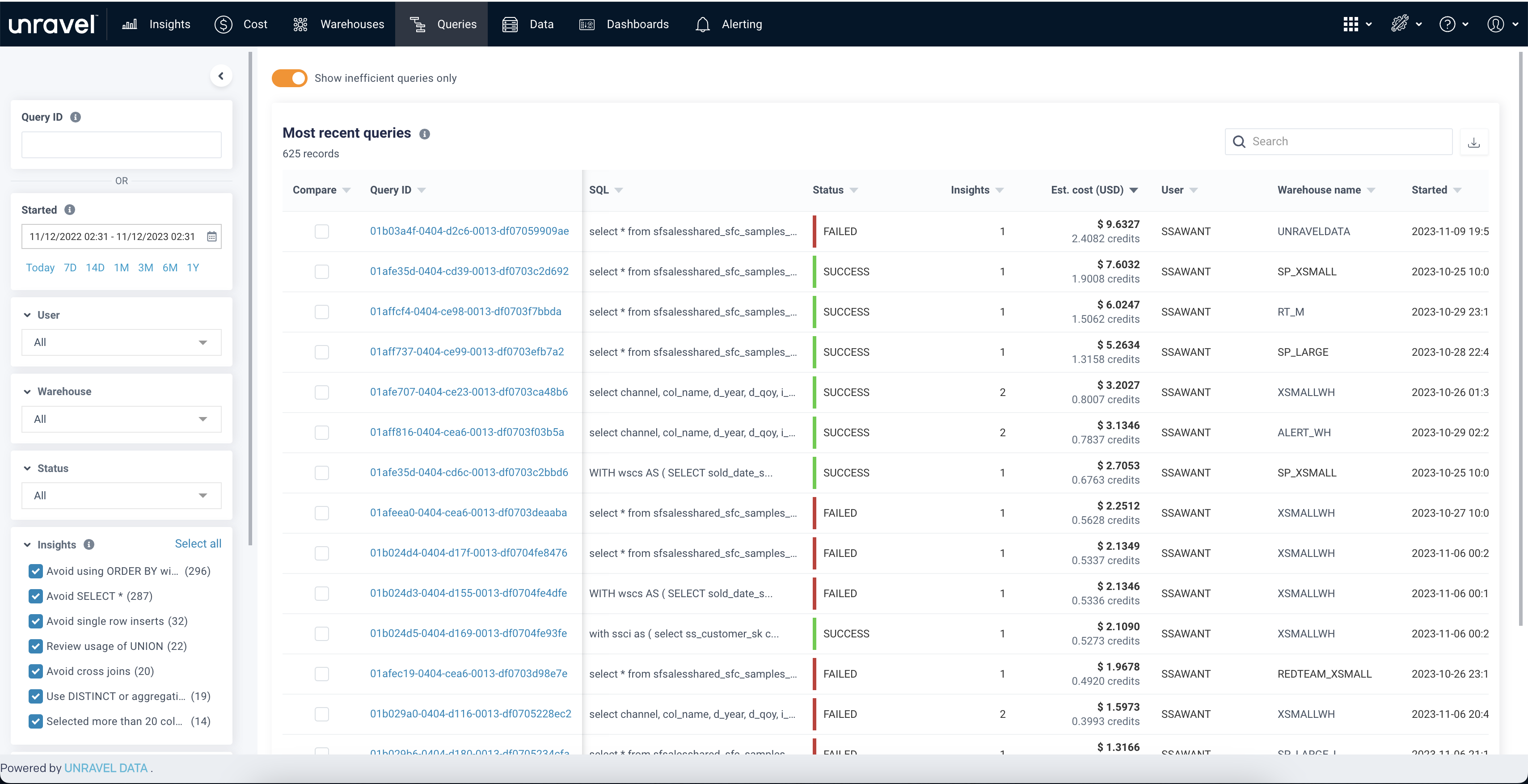Click the Started filter info icon
Viewport: 1528px width, 784px height.
70,209
